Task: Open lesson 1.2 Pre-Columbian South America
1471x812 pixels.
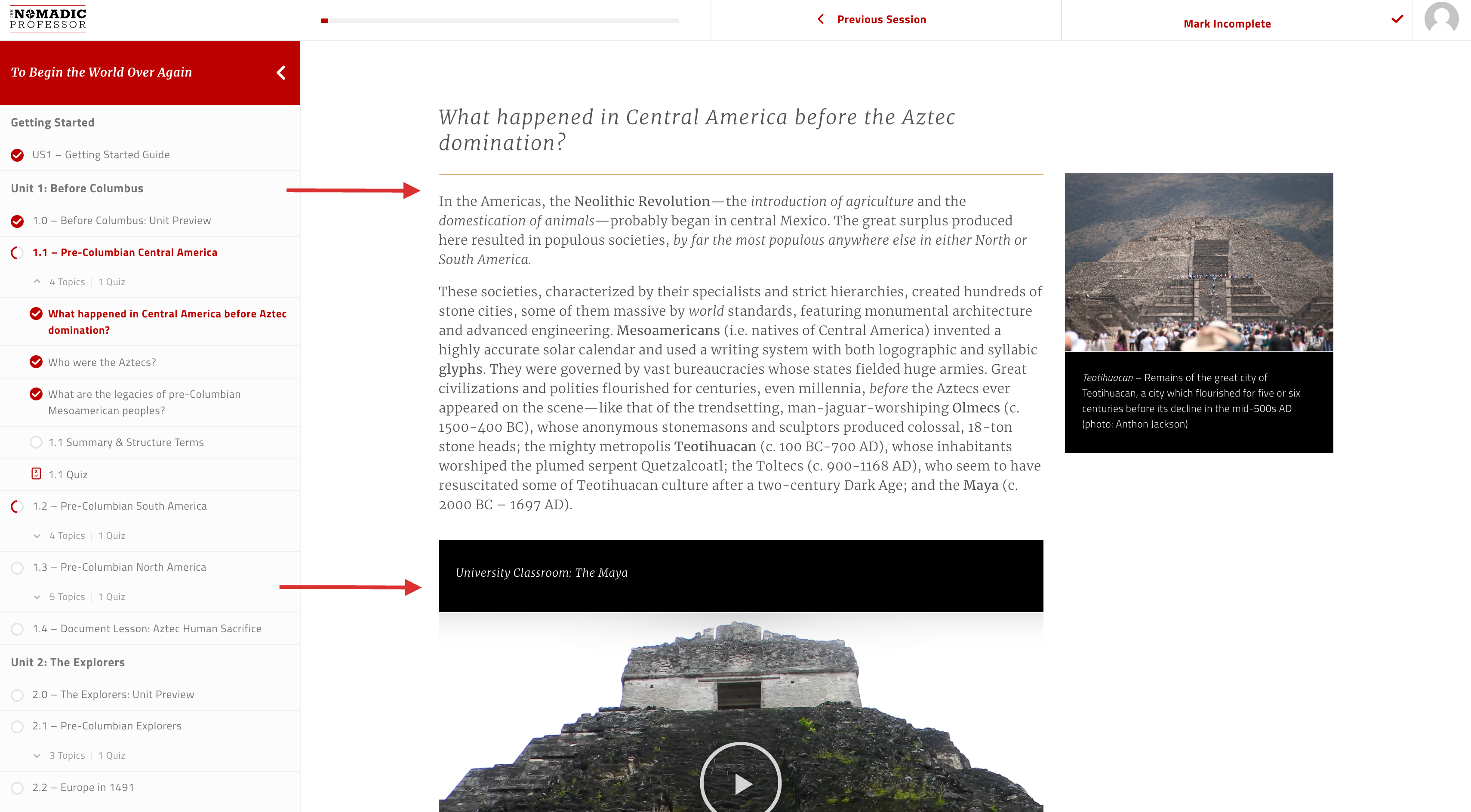Action: click(x=120, y=506)
